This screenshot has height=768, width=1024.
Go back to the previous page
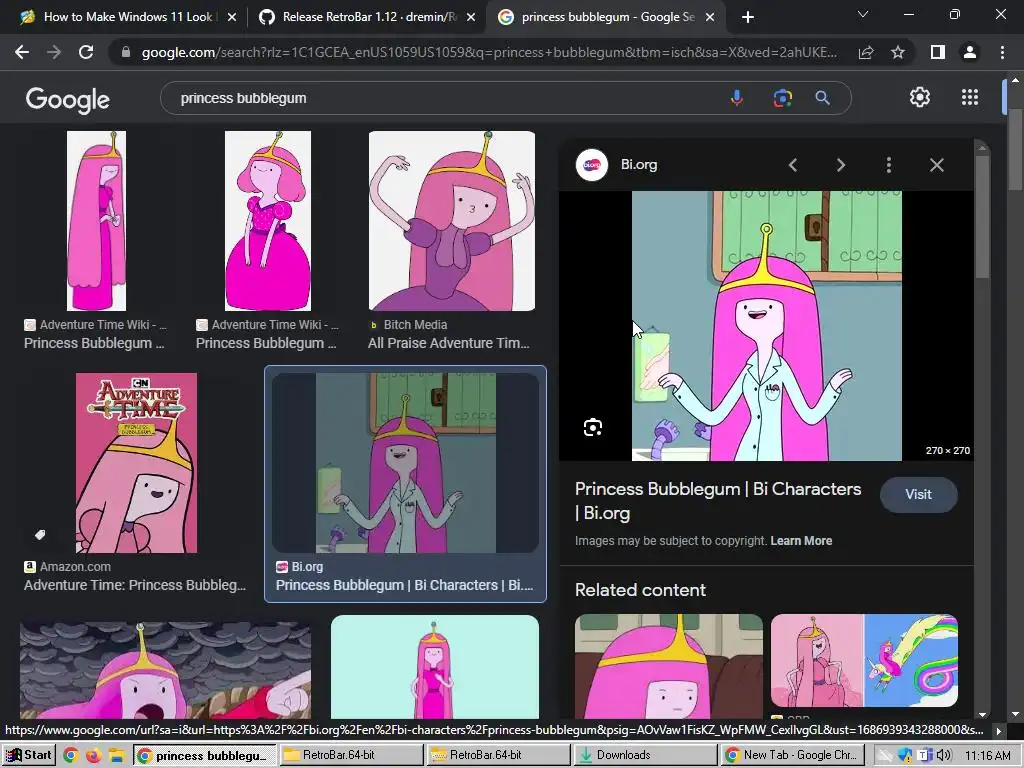pyautogui.click(x=22, y=52)
